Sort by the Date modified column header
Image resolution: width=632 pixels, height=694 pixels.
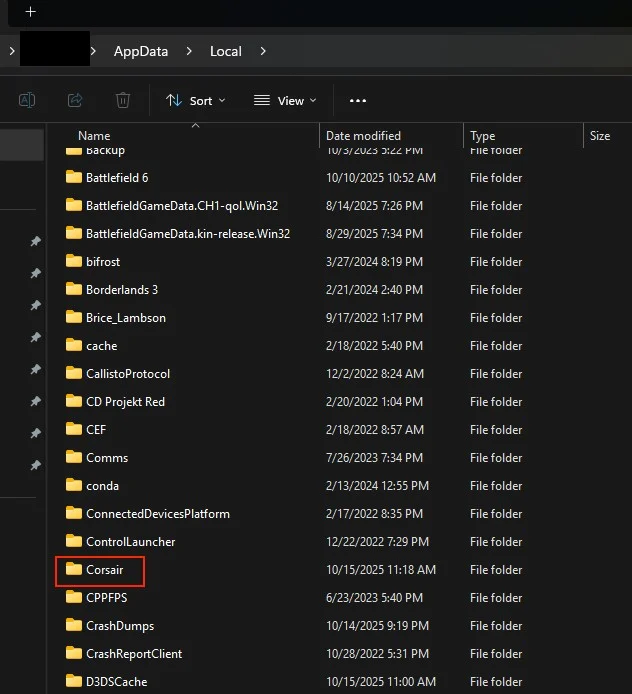363,136
